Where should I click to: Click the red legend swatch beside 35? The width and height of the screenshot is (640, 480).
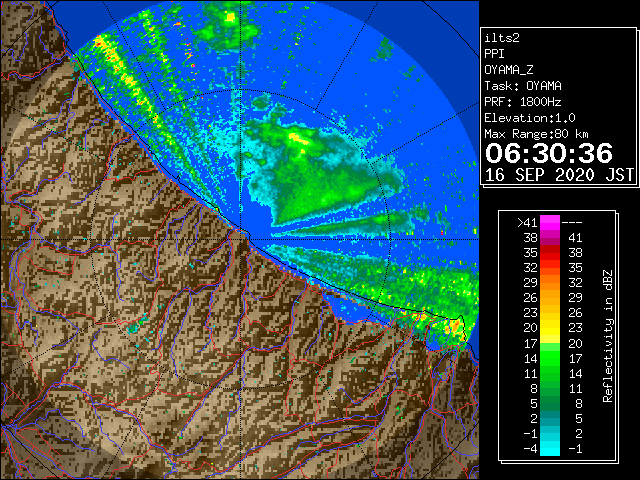point(550,253)
